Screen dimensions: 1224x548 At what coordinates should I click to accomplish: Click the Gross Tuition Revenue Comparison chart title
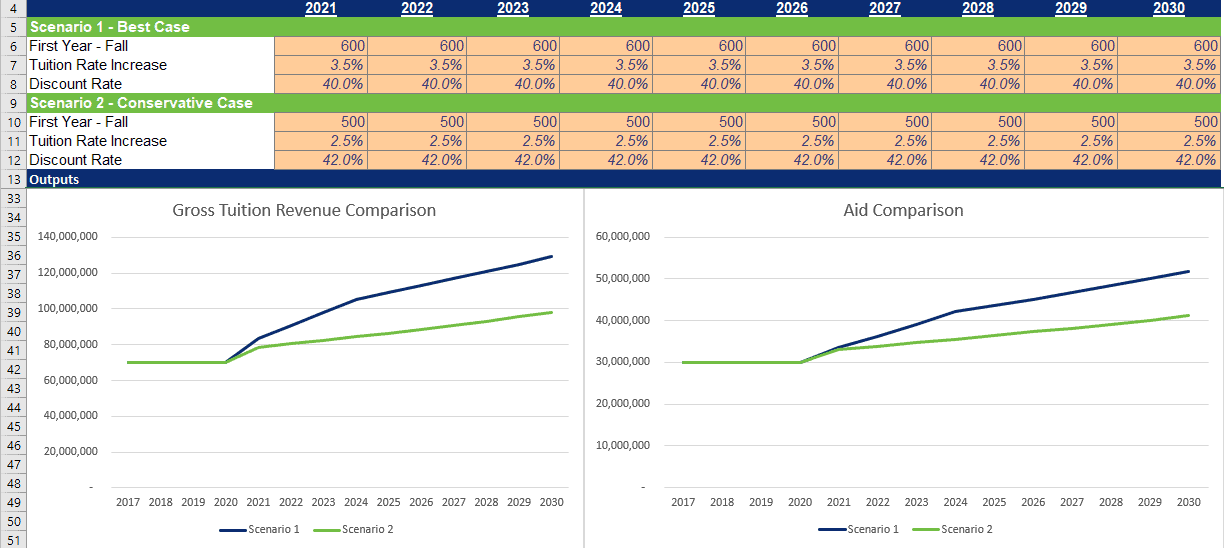click(304, 211)
